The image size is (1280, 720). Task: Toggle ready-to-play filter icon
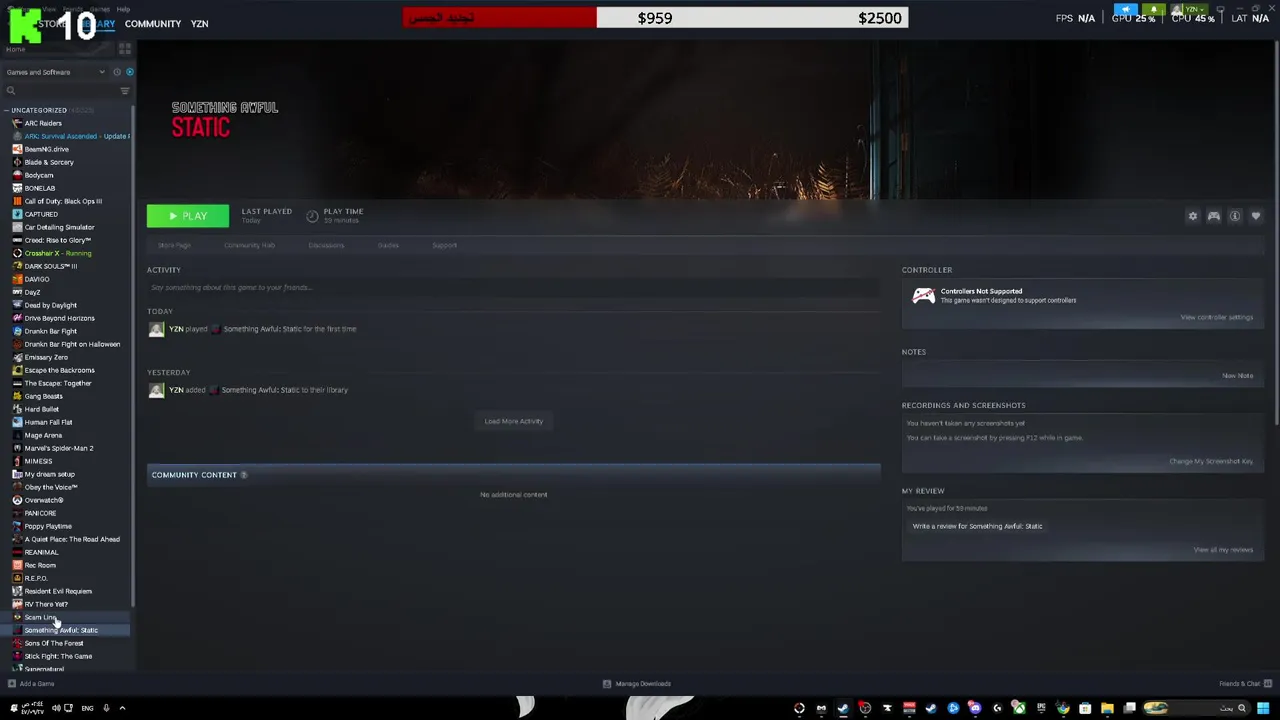(x=130, y=72)
